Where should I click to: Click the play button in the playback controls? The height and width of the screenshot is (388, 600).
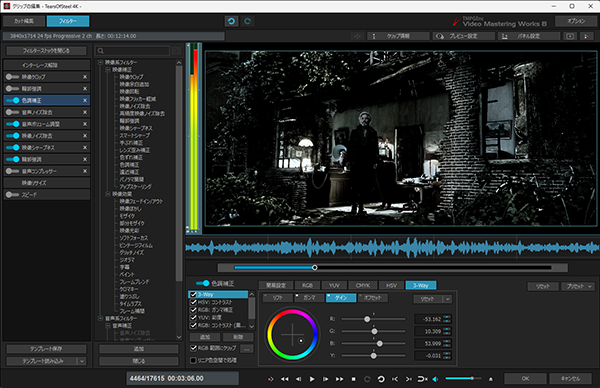312,379
